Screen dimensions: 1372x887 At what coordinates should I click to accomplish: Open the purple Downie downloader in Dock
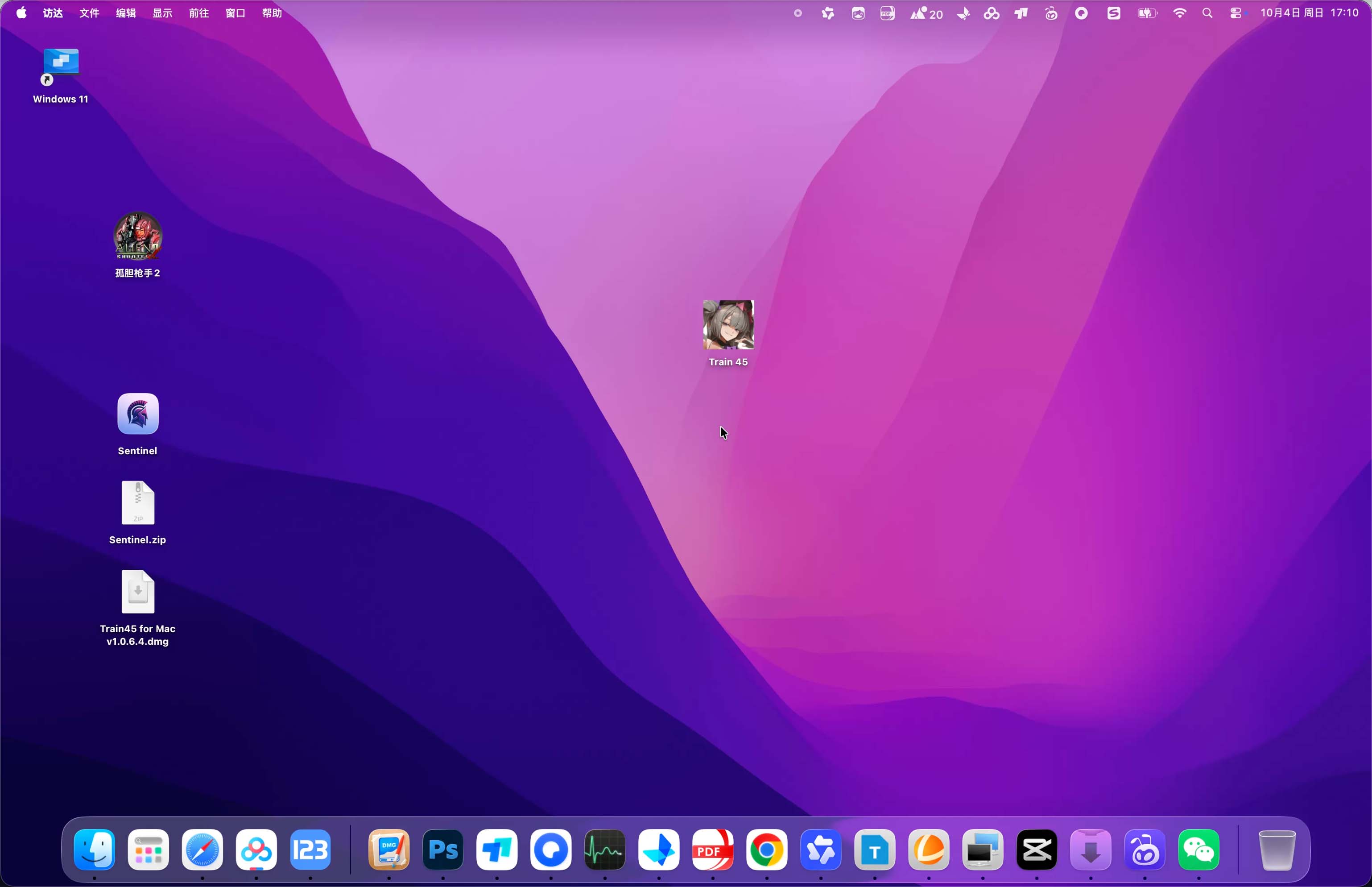pyautogui.click(x=1091, y=850)
